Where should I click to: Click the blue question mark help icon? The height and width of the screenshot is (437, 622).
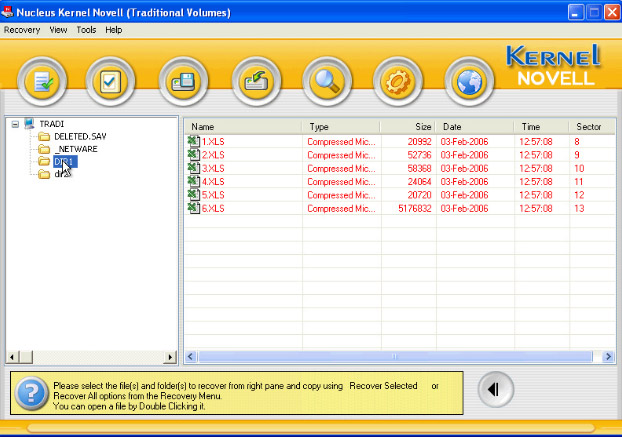(x=31, y=393)
